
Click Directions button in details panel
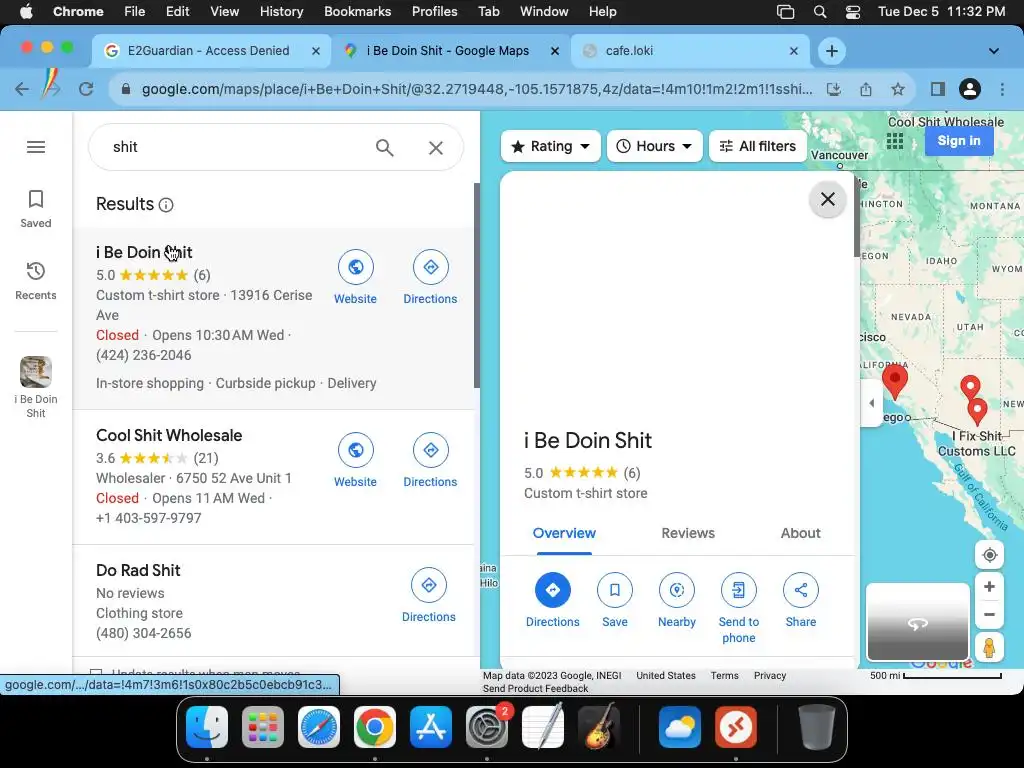click(552, 601)
